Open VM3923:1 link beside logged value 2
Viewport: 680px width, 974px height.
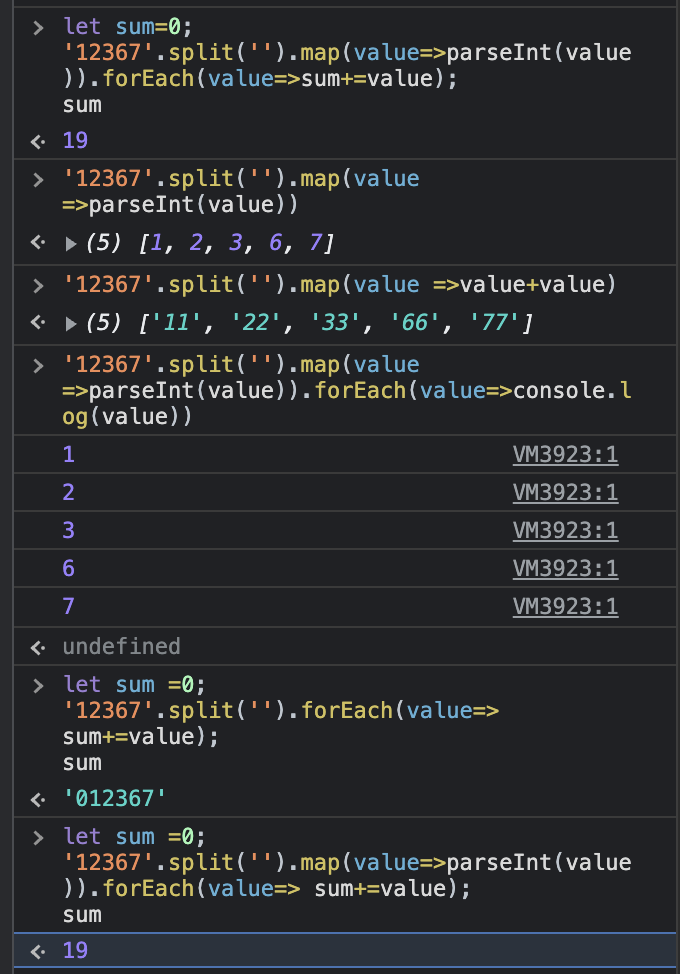pyautogui.click(x=565, y=493)
